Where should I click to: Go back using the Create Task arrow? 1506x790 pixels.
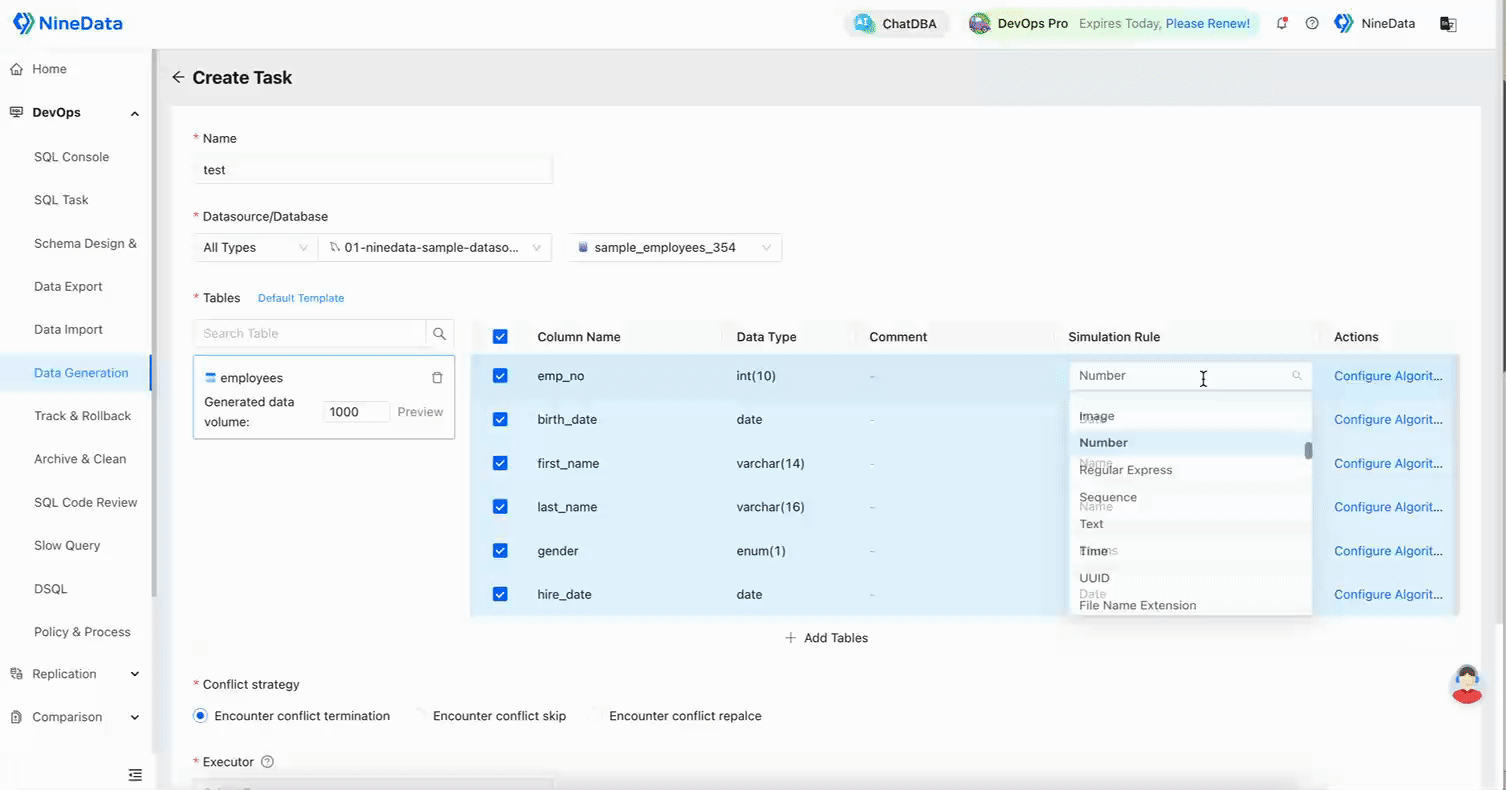coord(178,77)
